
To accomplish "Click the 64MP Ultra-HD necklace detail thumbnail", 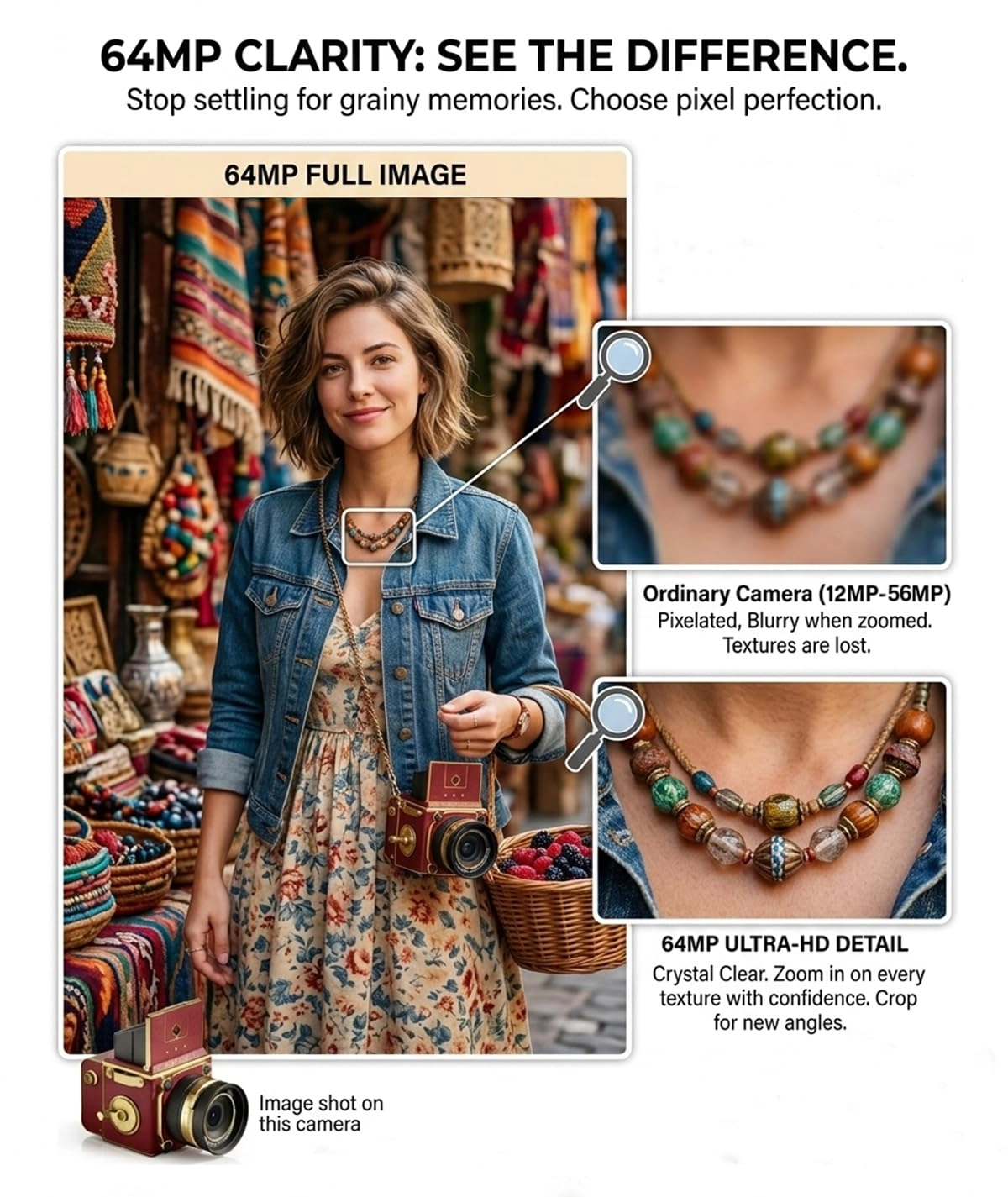I will click(772, 801).
